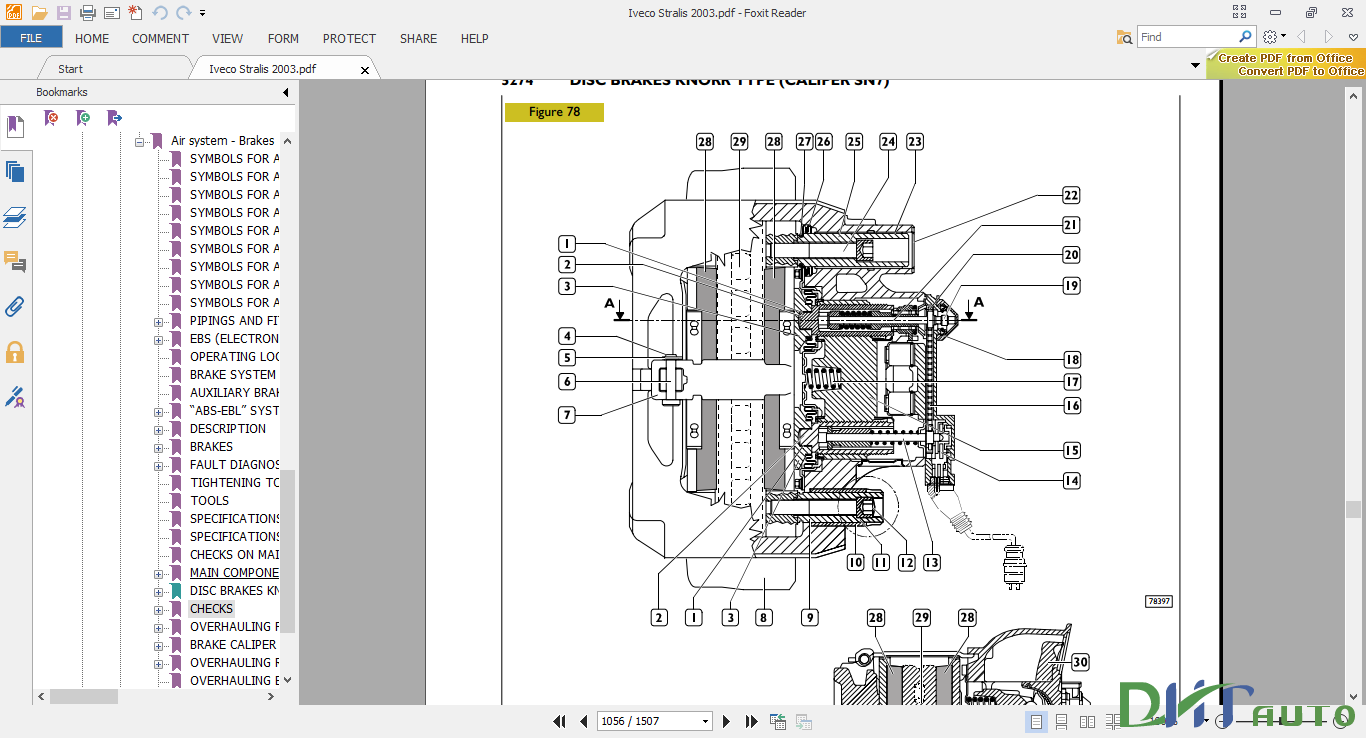Open the comments panel in sidebar
The width and height of the screenshot is (1366, 738).
(15, 262)
